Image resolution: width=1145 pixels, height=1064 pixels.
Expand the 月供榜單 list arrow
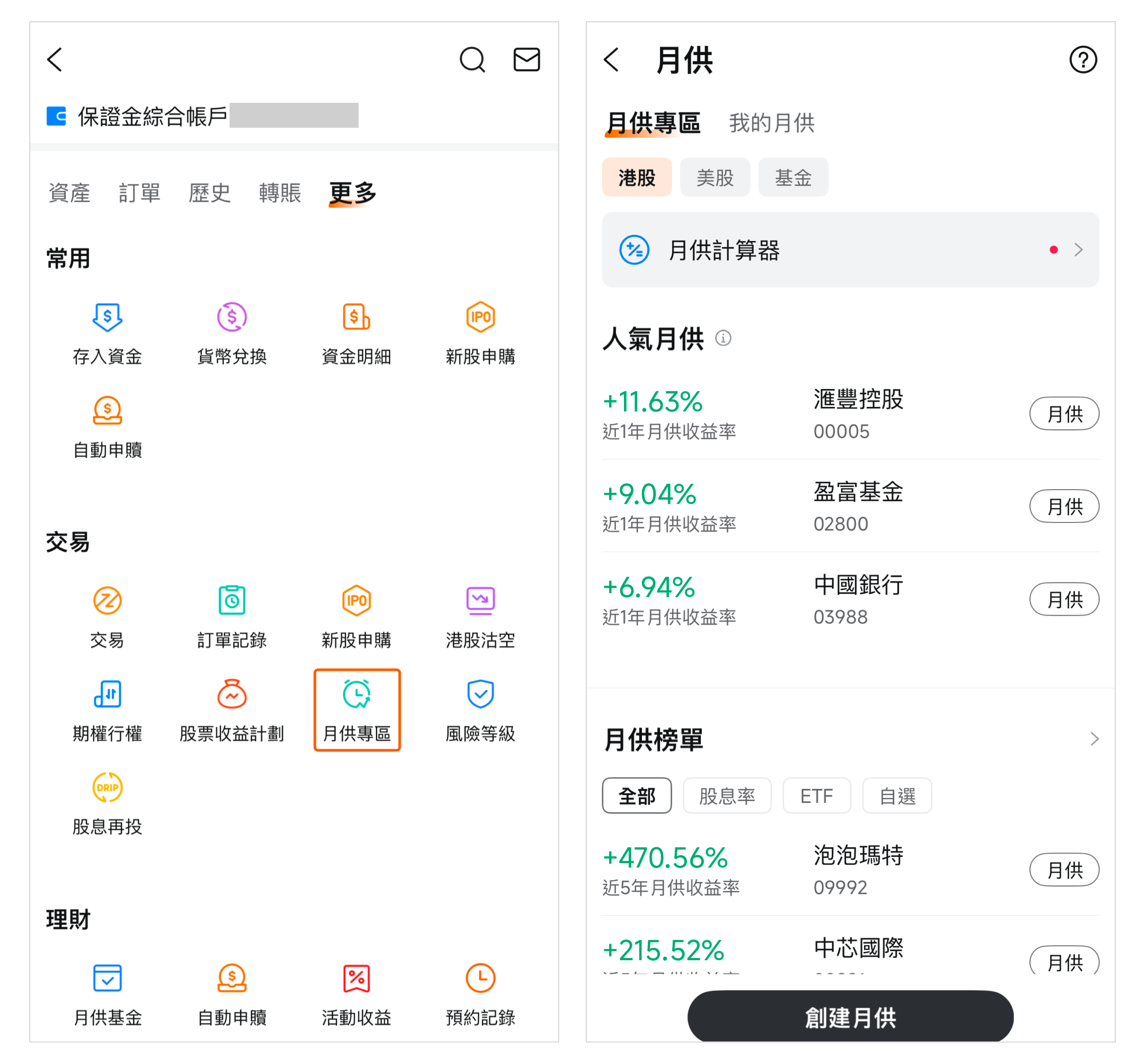coord(1094,739)
